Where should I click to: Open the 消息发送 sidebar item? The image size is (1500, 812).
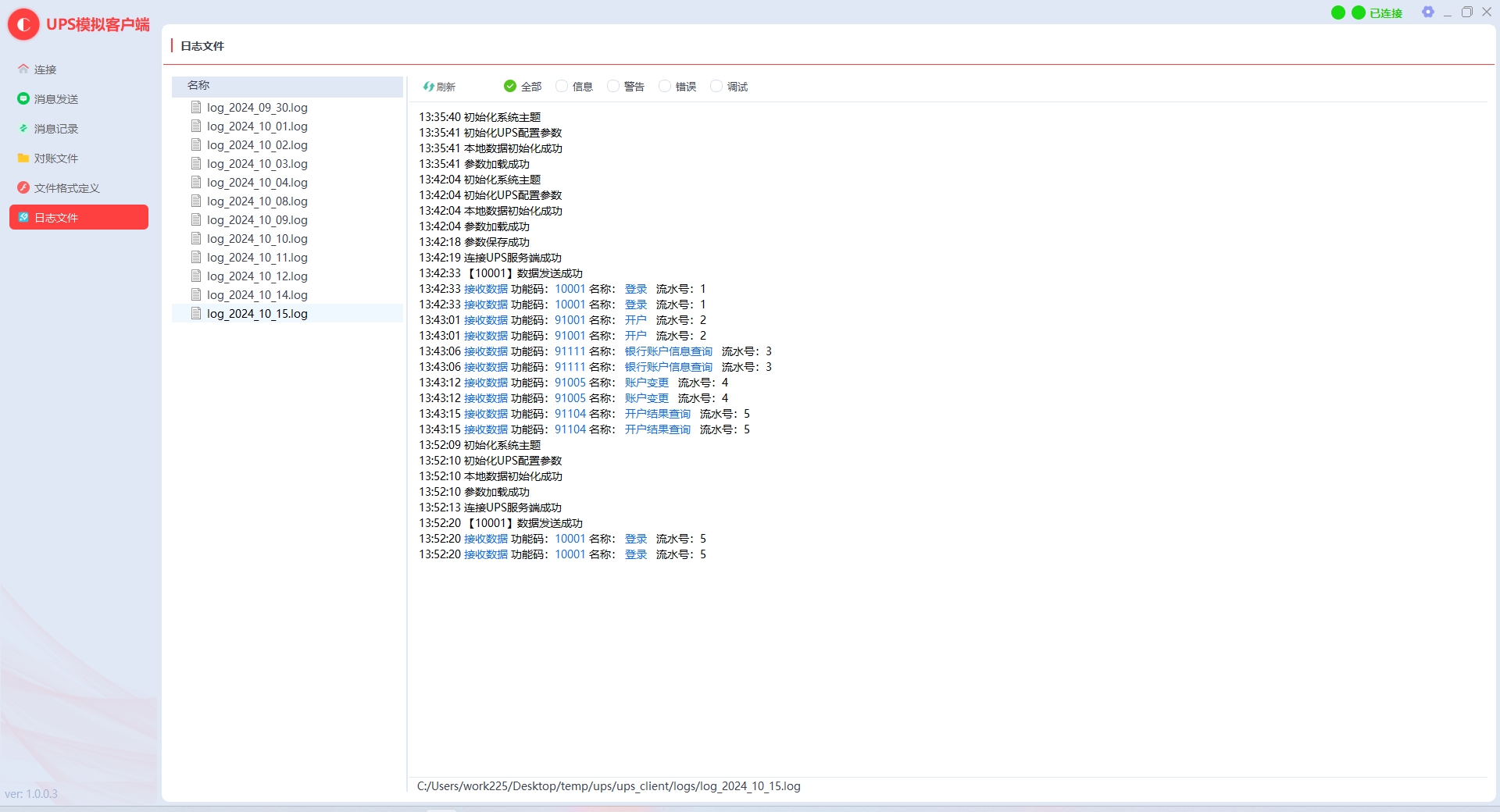click(79, 99)
